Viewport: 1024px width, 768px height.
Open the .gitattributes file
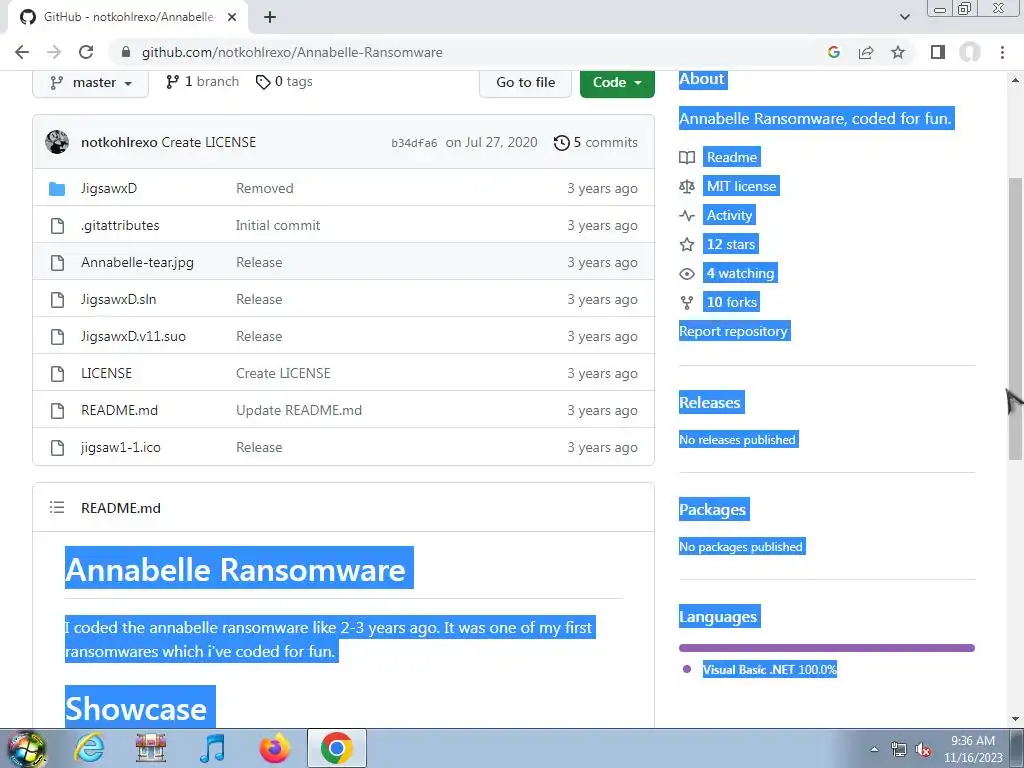pyautogui.click(x=120, y=225)
